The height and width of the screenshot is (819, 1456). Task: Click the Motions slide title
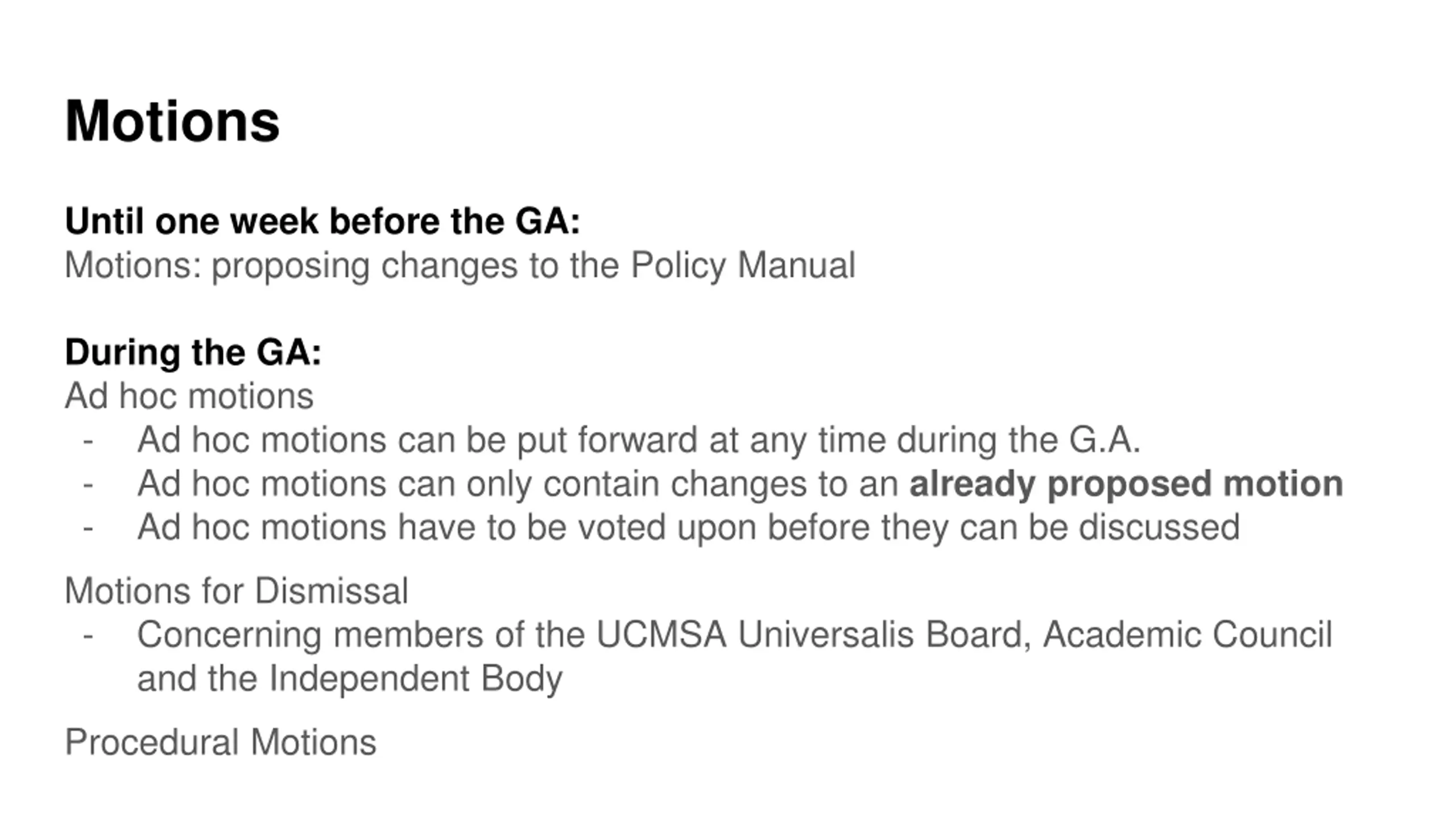[172, 121]
